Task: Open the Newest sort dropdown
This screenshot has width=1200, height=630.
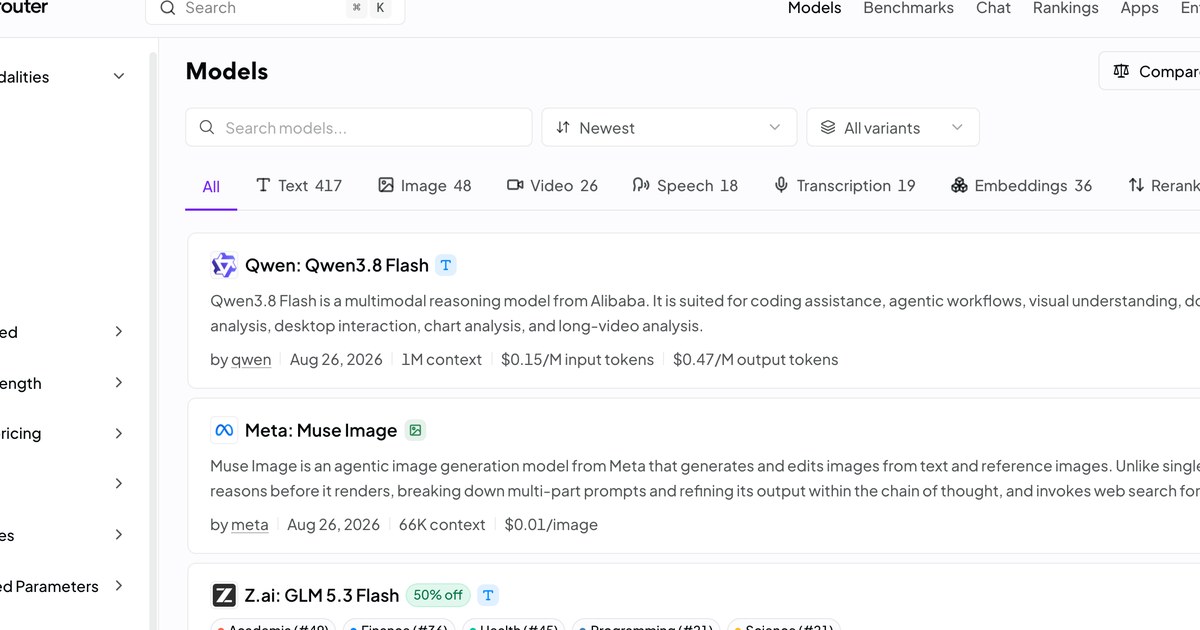Action: click(669, 127)
